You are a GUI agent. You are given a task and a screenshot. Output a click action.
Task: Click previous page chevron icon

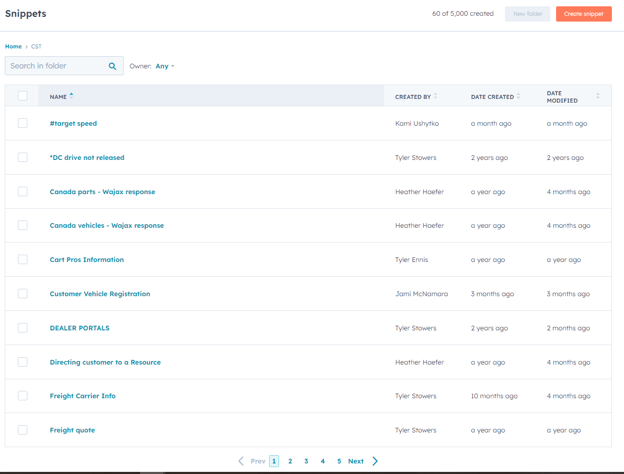click(241, 461)
